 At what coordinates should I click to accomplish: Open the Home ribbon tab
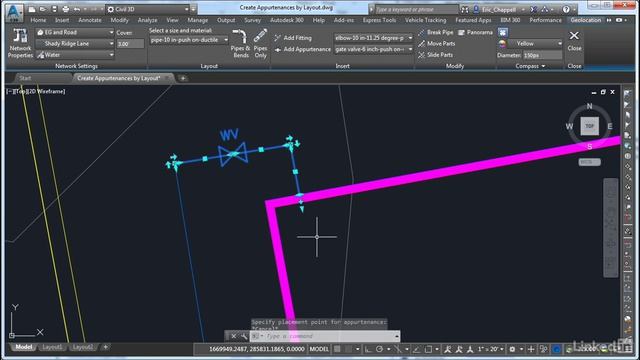pyautogui.click(x=38, y=20)
